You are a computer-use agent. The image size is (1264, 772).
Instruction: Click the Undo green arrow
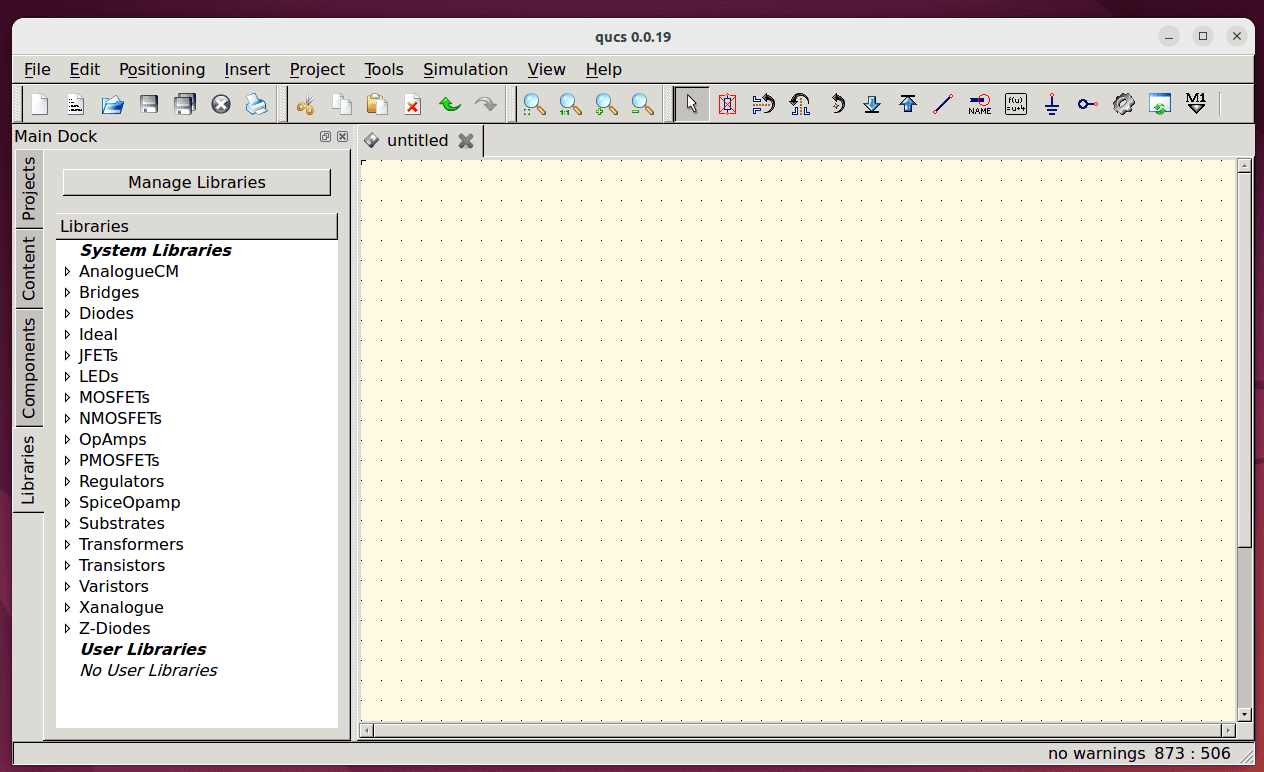pos(450,104)
